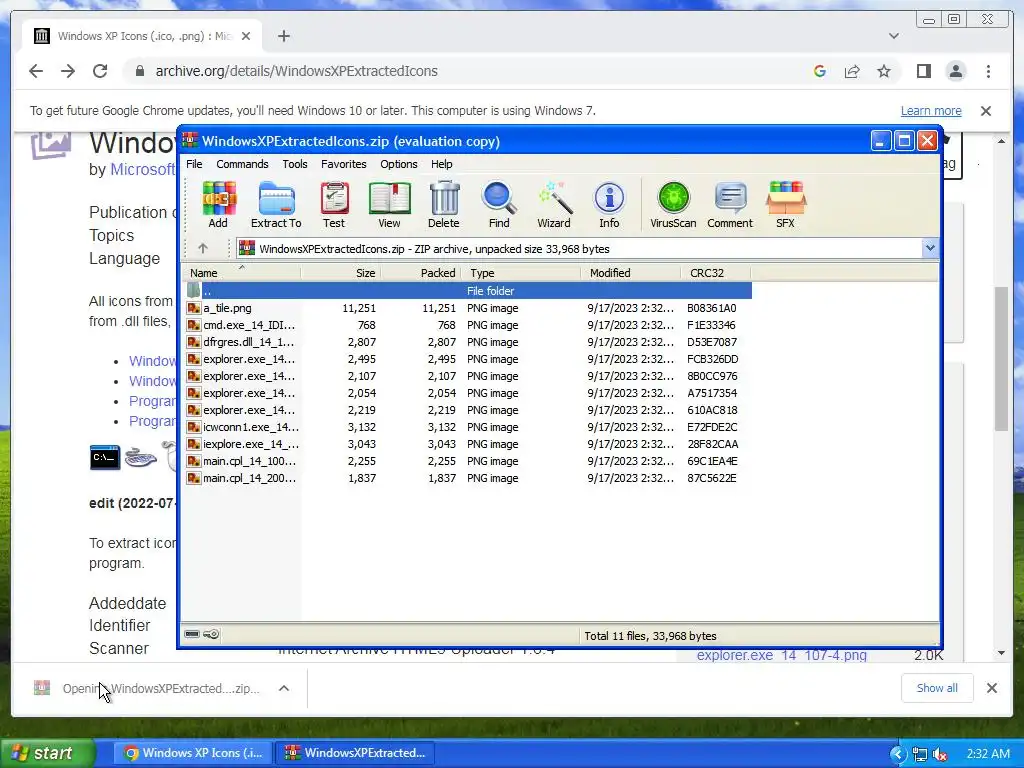1024x768 pixels.
Task: Switch to WinRAR taskbar button
Action: point(355,753)
